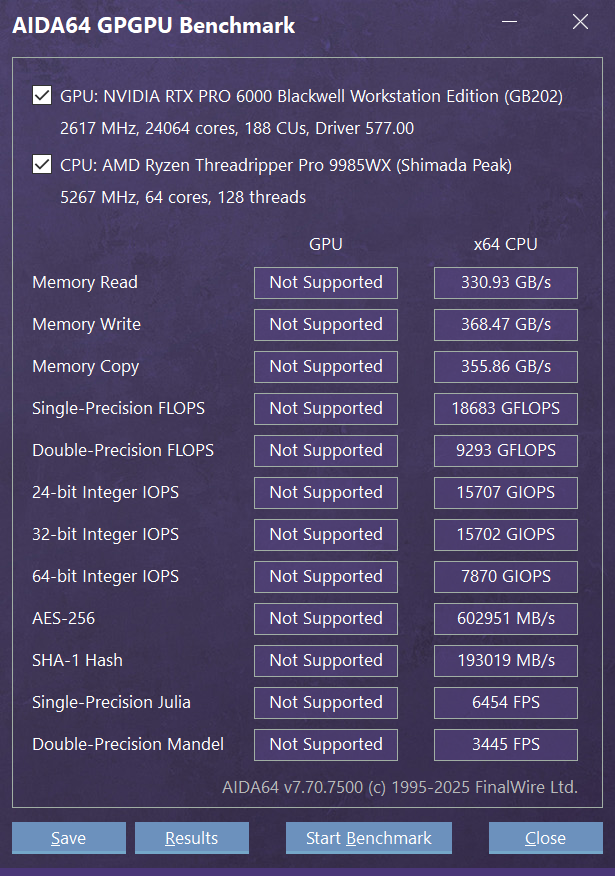Viewport: 615px width, 876px height.
Task: Select the Memory Read CPU result 330.93 GB/s
Action: tap(506, 283)
